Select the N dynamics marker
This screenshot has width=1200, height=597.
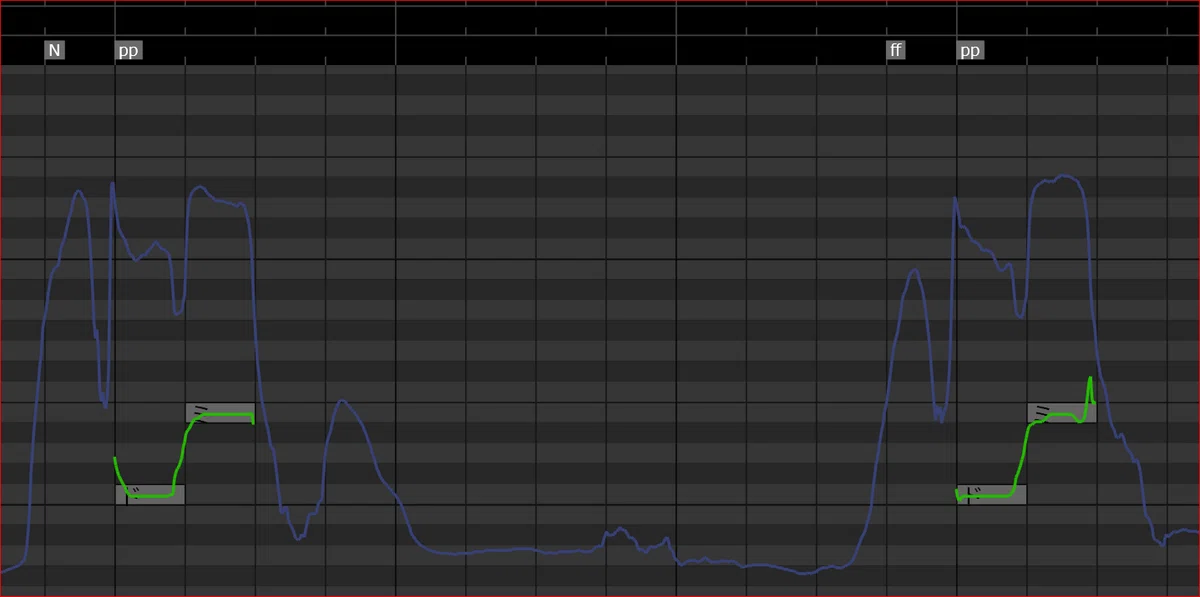coord(55,50)
